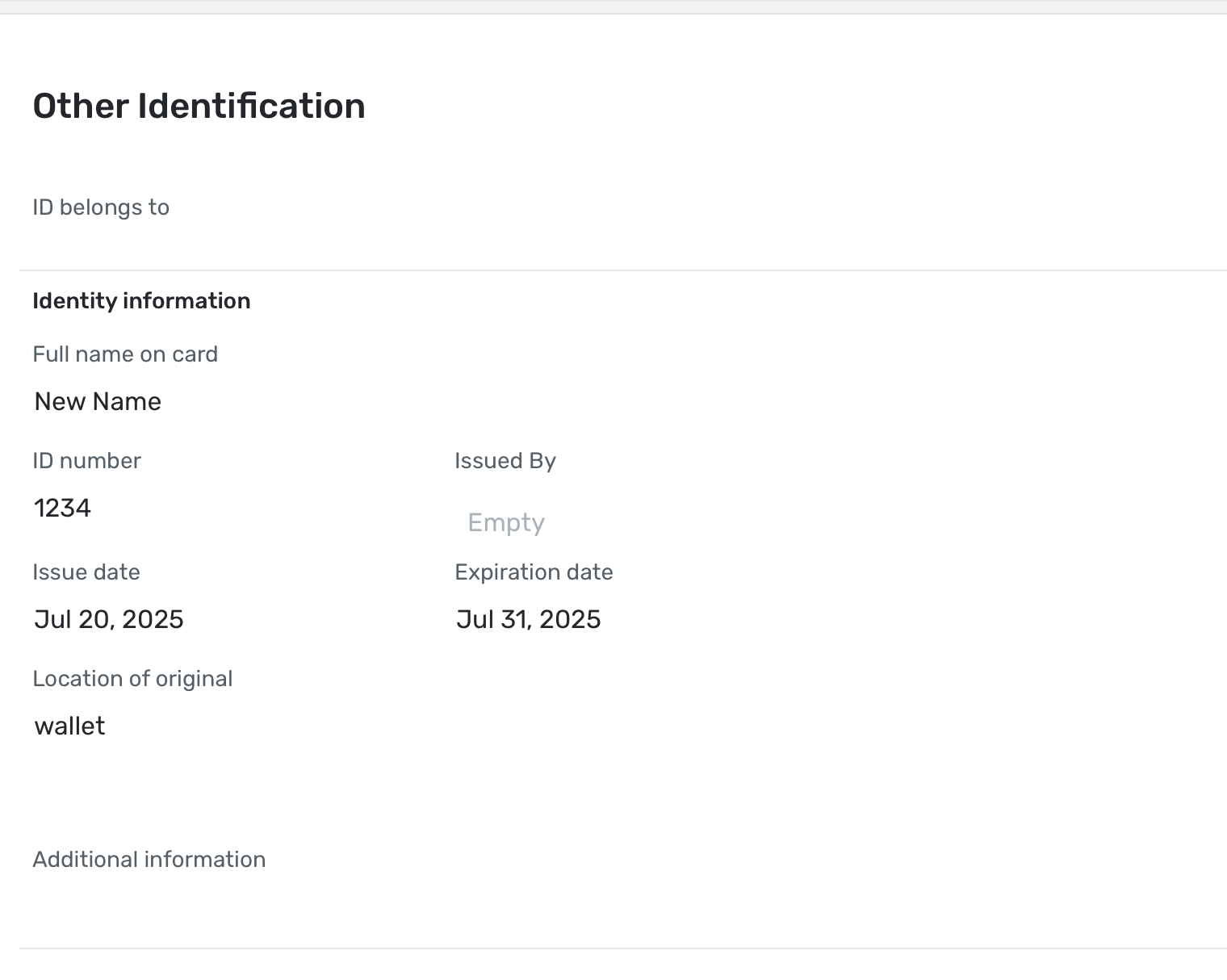Open the Expiration date Jul 31, 2025

[x=529, y=619]
